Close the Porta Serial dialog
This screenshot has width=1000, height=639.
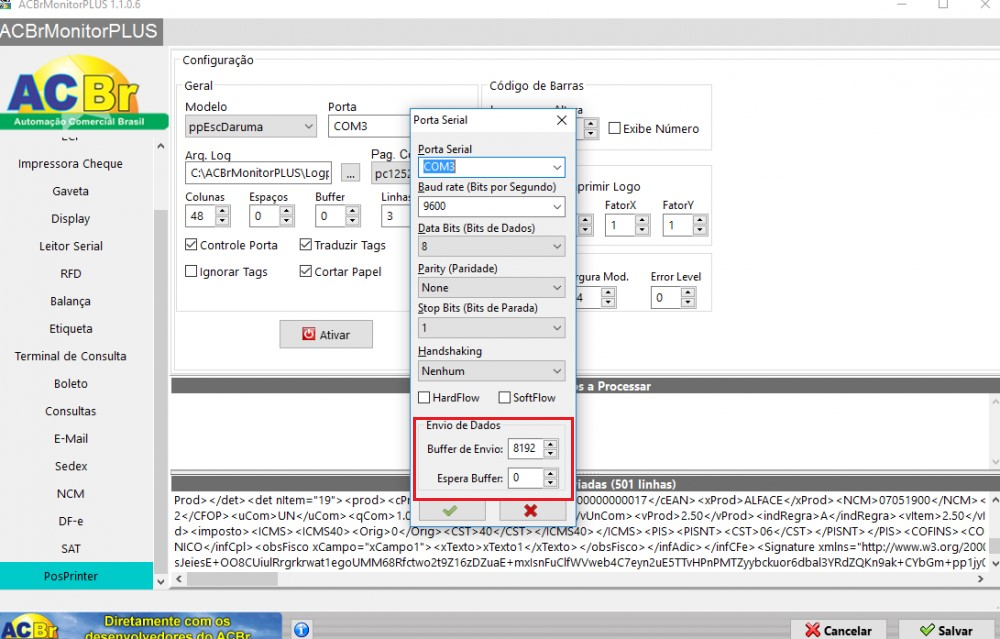coord(561,120)
